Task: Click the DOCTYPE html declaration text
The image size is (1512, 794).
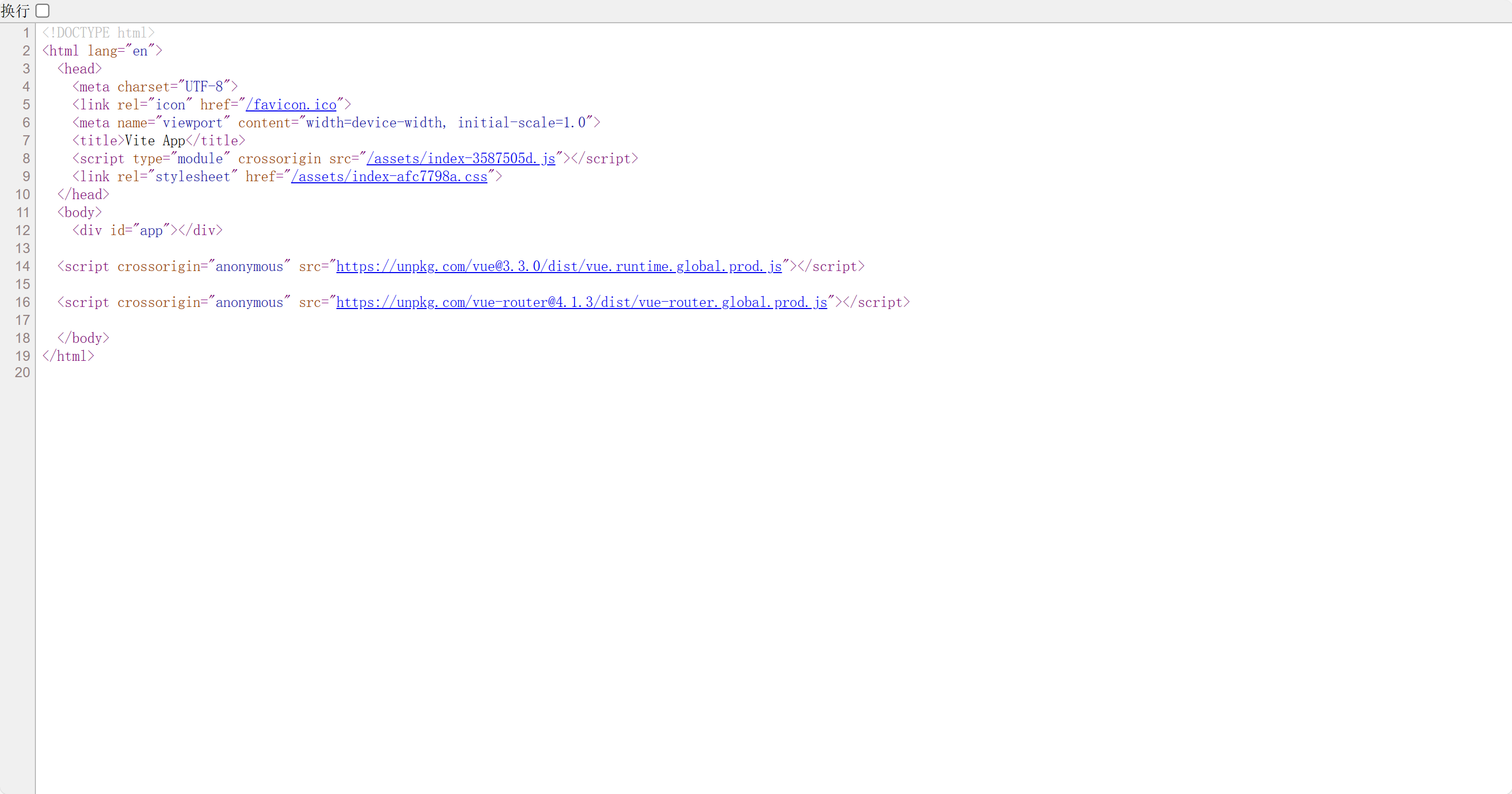Action: pyautogui.click(x=98, y=33)
